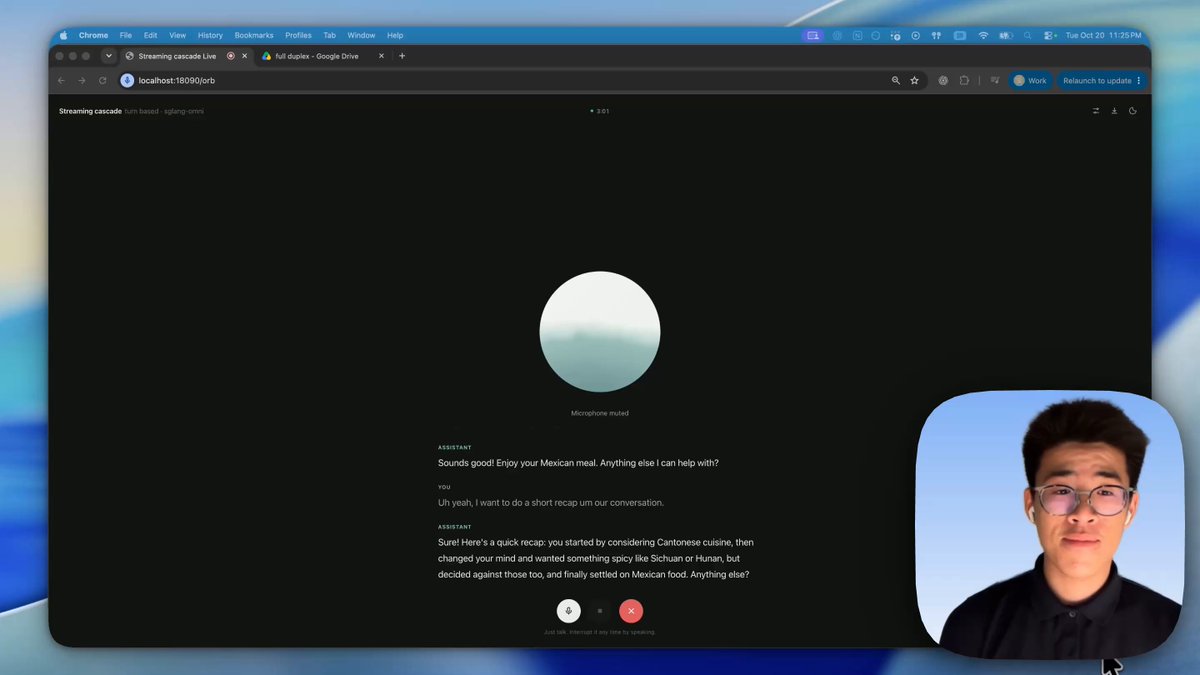Open Spotlight search in the menu bar
Viewport: 1200px width, 675px height.
pos(1027,35)
